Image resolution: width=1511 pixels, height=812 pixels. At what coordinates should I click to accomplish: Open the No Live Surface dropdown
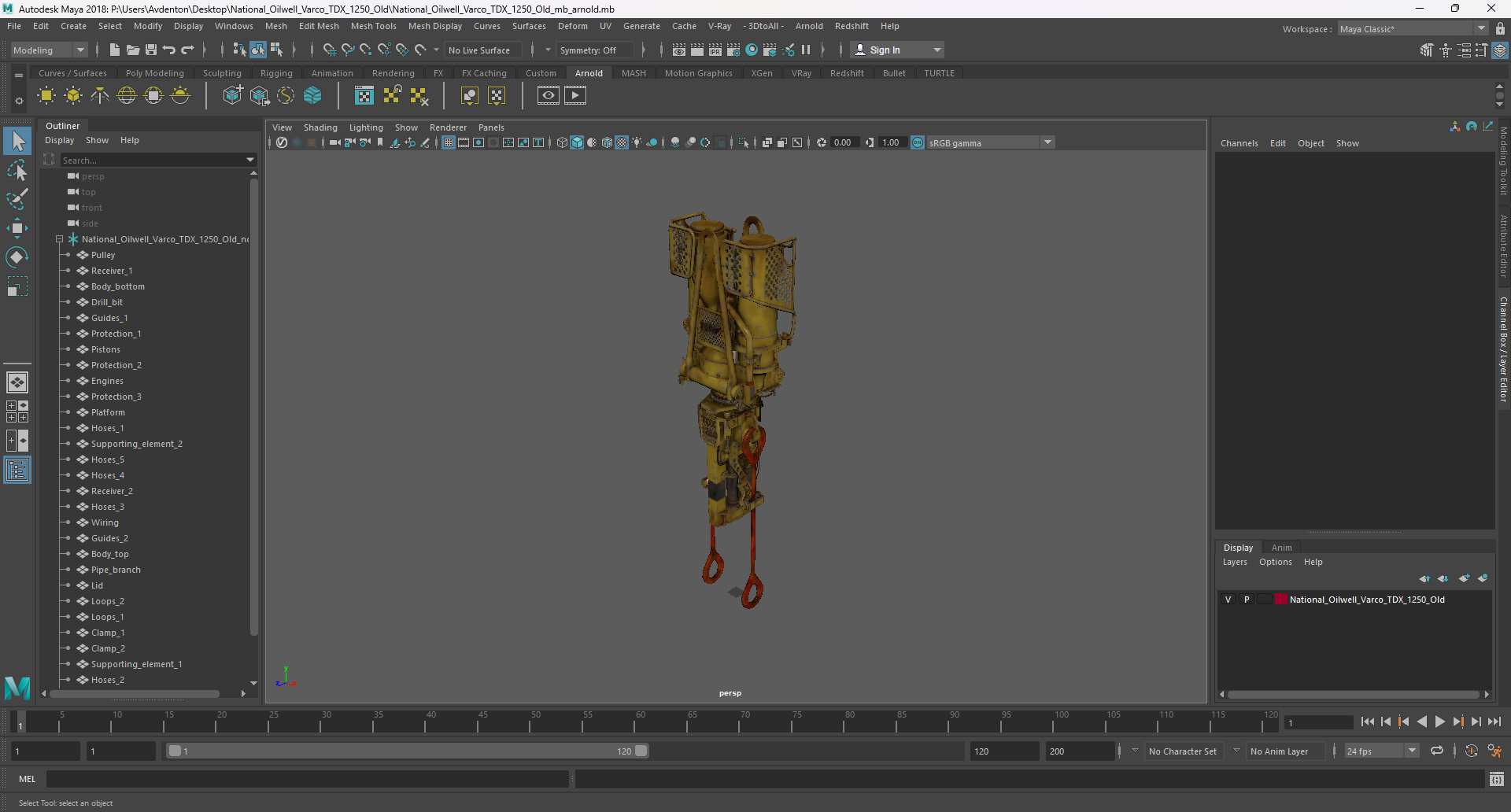click(x=482, y=50)
